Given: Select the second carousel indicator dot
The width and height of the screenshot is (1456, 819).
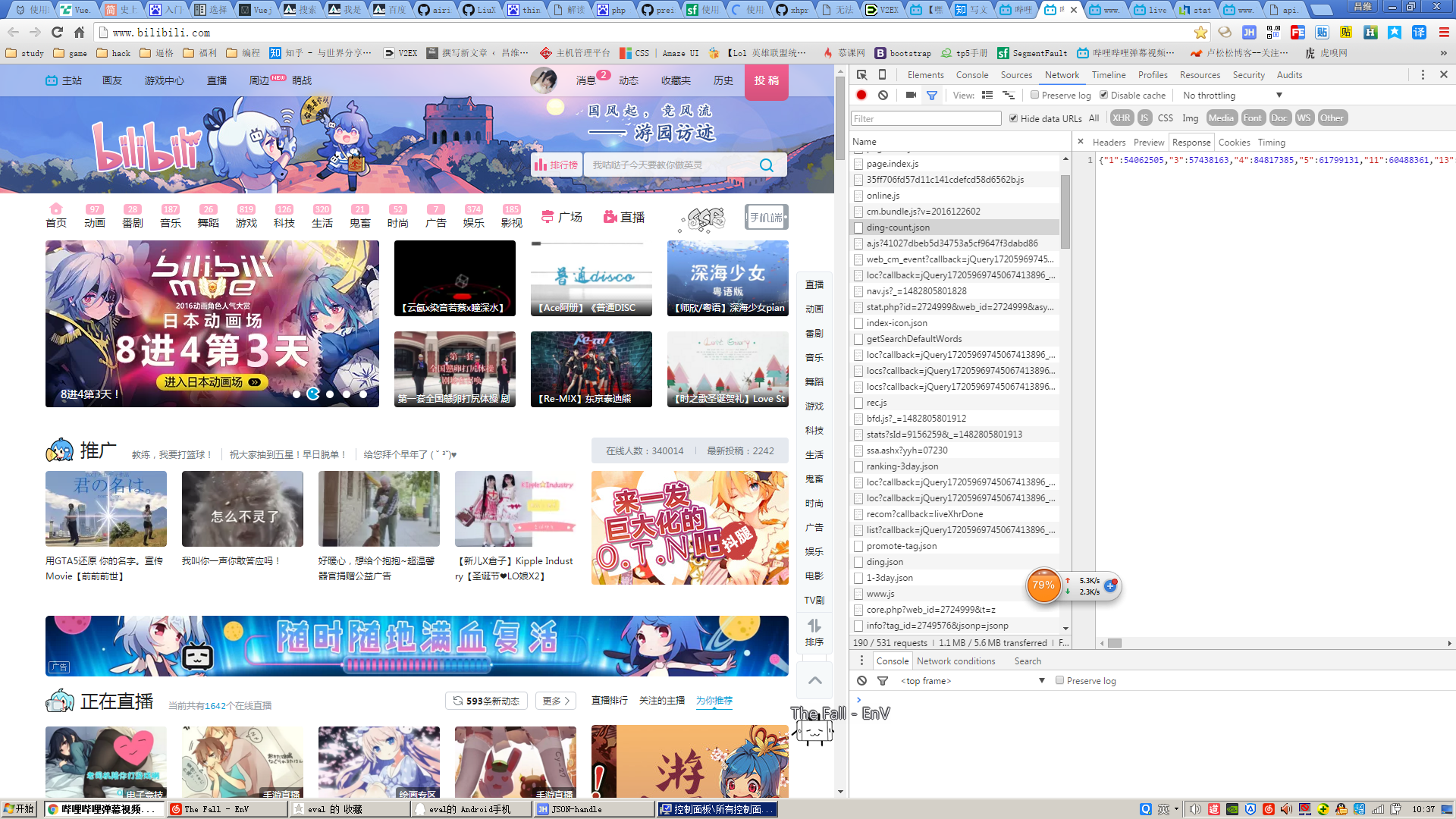Looking at the screenshot, I should coord(313,394).
